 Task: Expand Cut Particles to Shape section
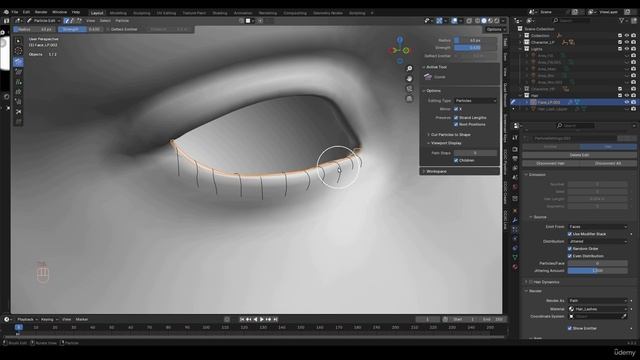coord(450,134)
